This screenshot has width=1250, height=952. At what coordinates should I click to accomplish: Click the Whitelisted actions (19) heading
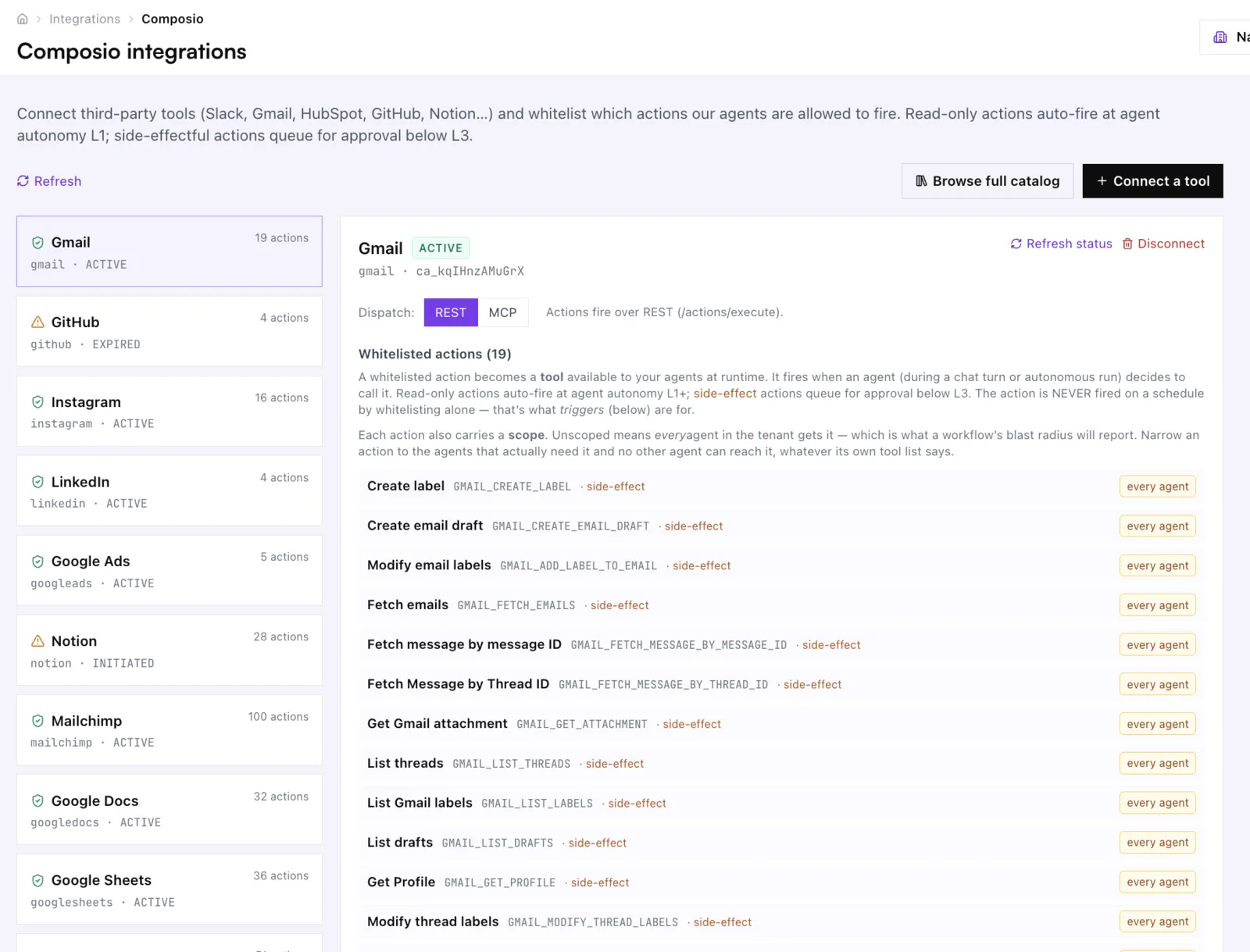(434, 354)
